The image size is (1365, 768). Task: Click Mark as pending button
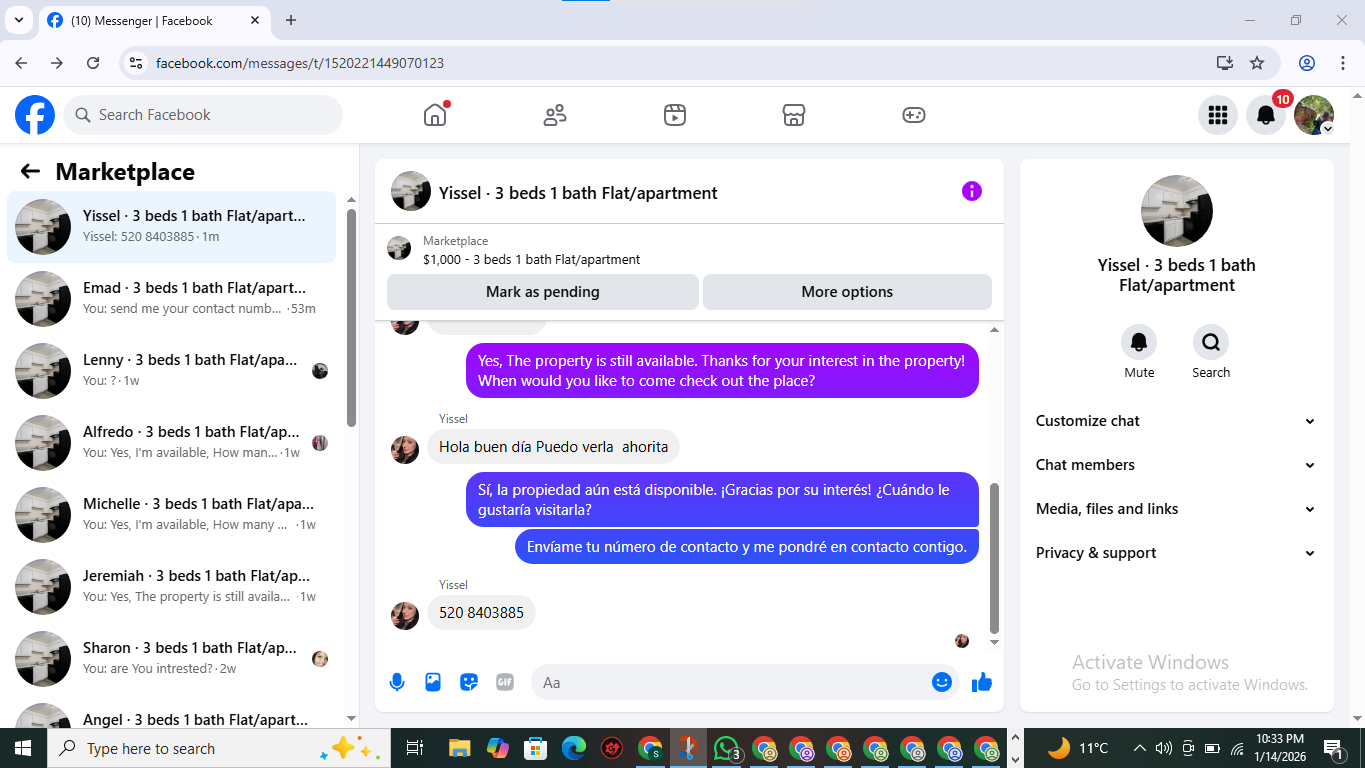click(543, 292)
